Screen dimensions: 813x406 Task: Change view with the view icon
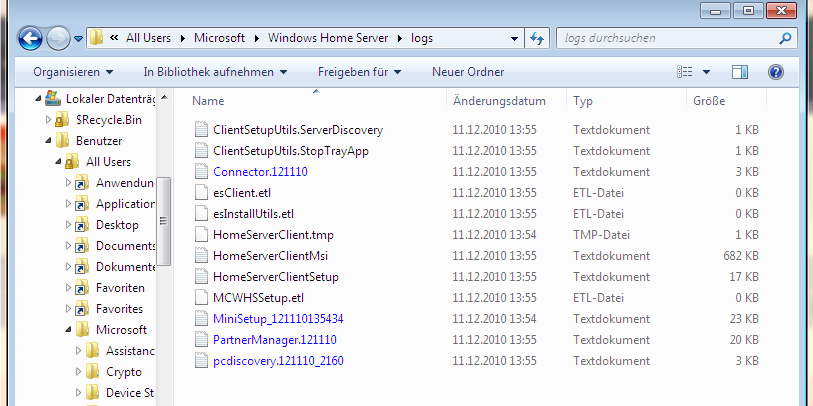coord(685,72)
